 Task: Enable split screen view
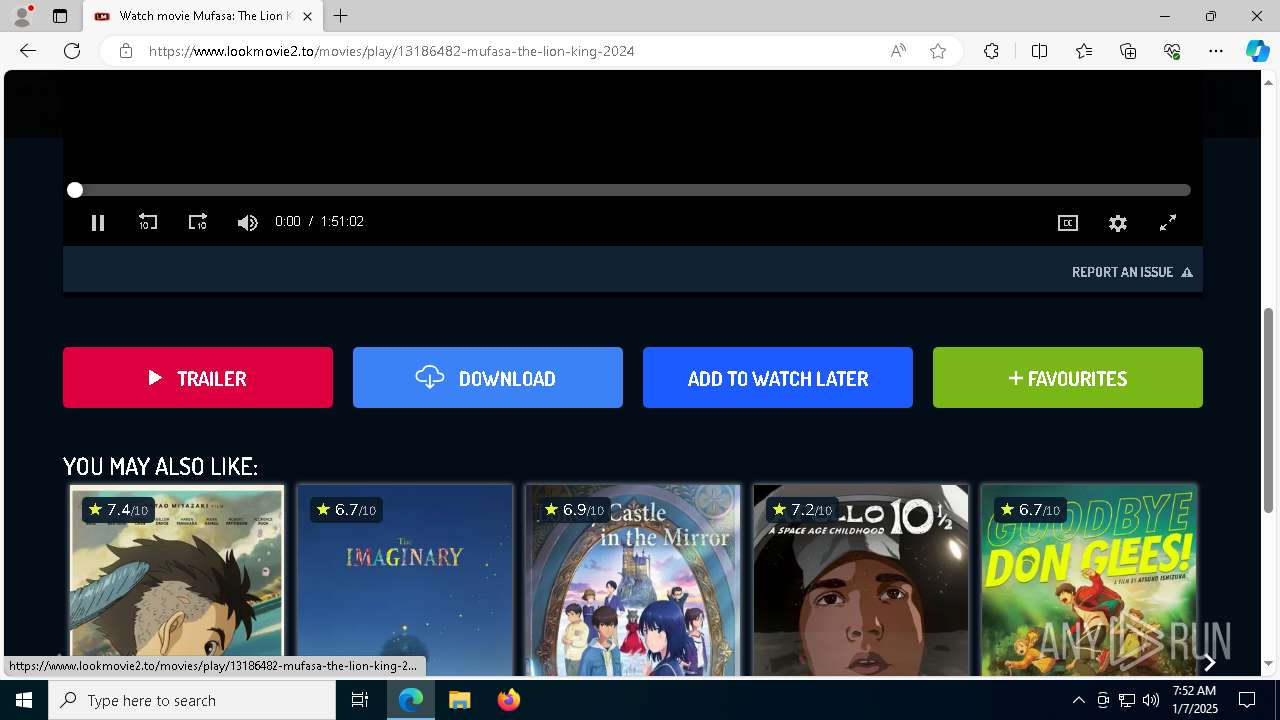coord(1039,51)
